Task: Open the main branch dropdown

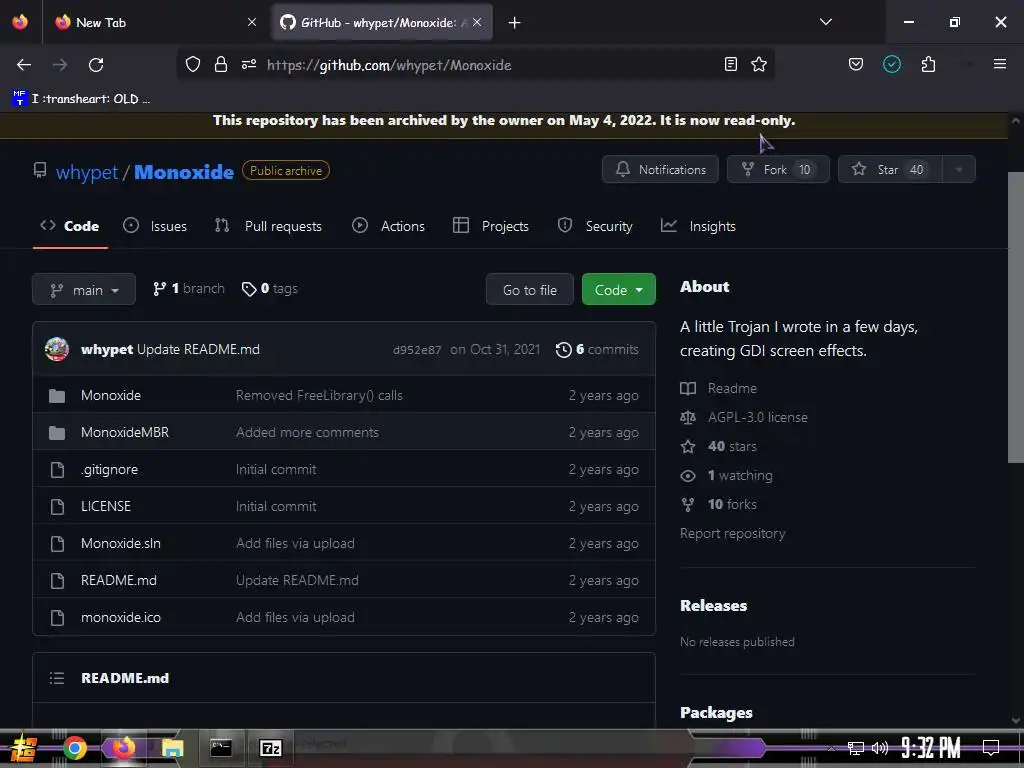Action: tap(84, 289)
